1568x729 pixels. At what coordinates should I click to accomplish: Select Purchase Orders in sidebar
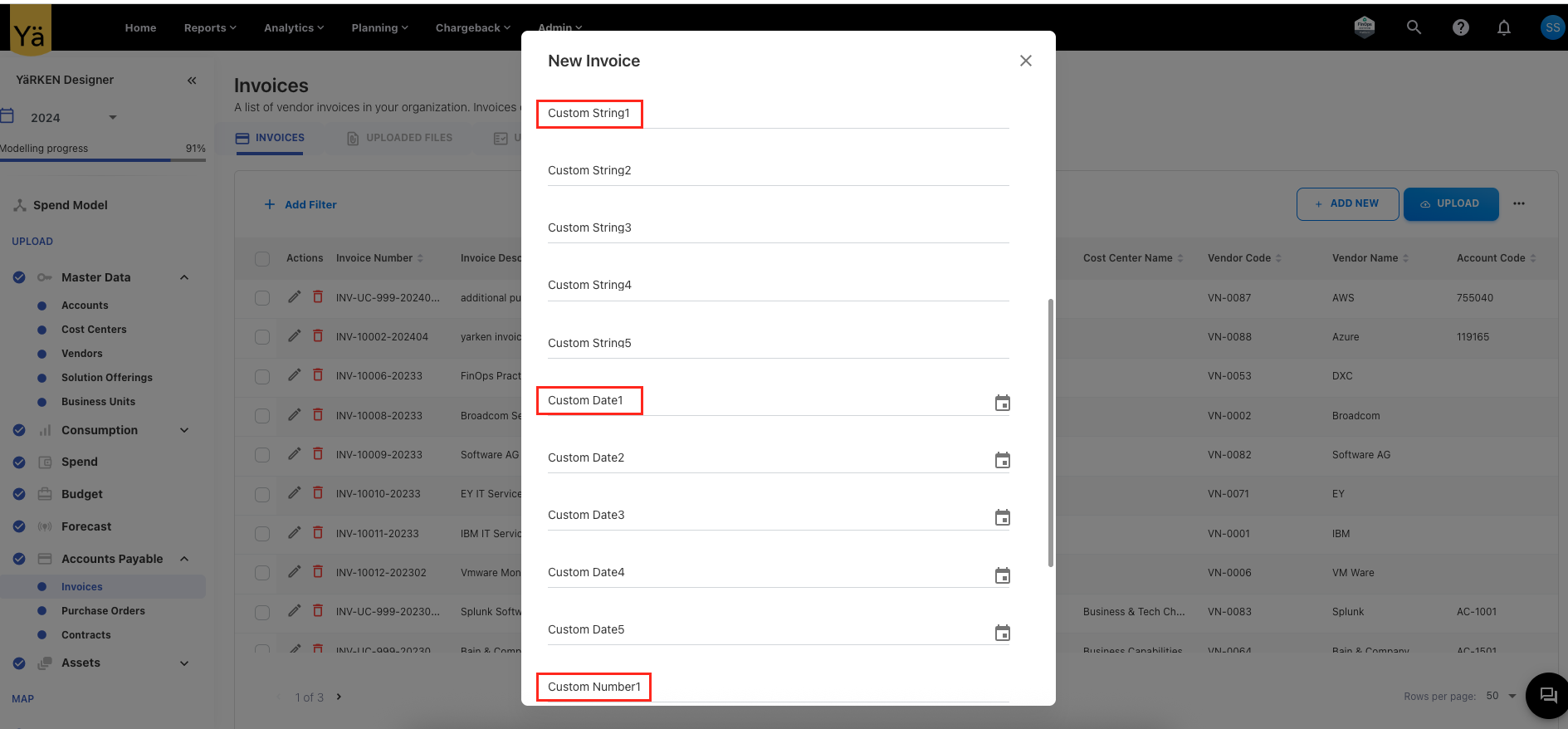(x=103, y=611)
